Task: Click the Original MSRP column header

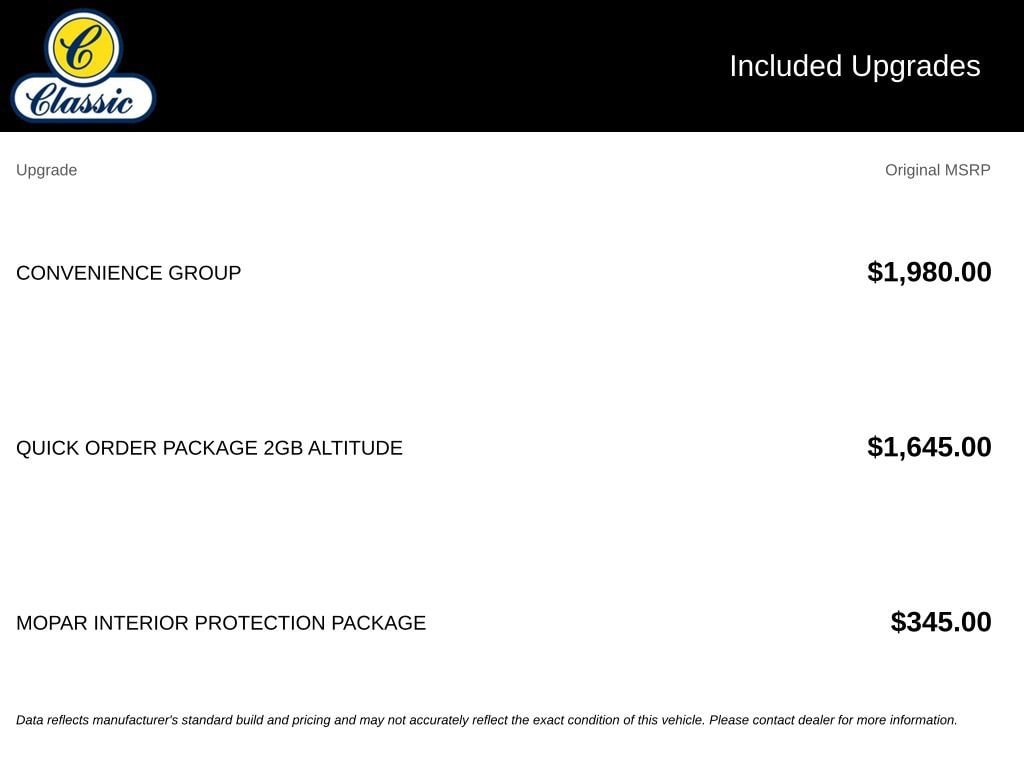Action: tap(937, 170)
